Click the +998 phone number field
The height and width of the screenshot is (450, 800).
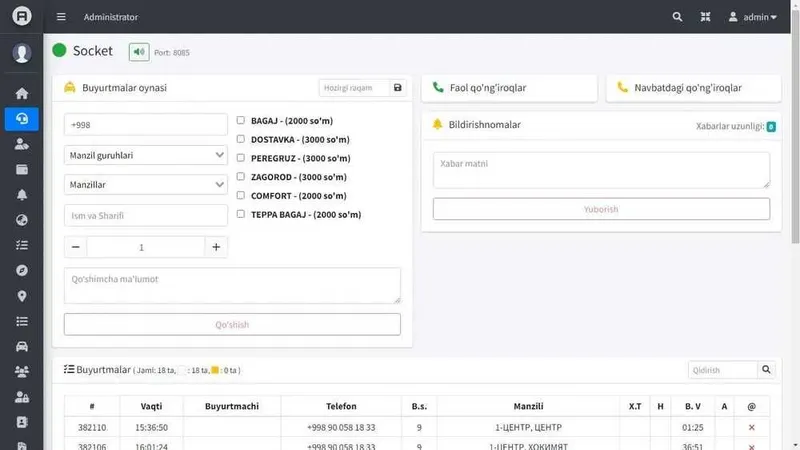(146, 124)
